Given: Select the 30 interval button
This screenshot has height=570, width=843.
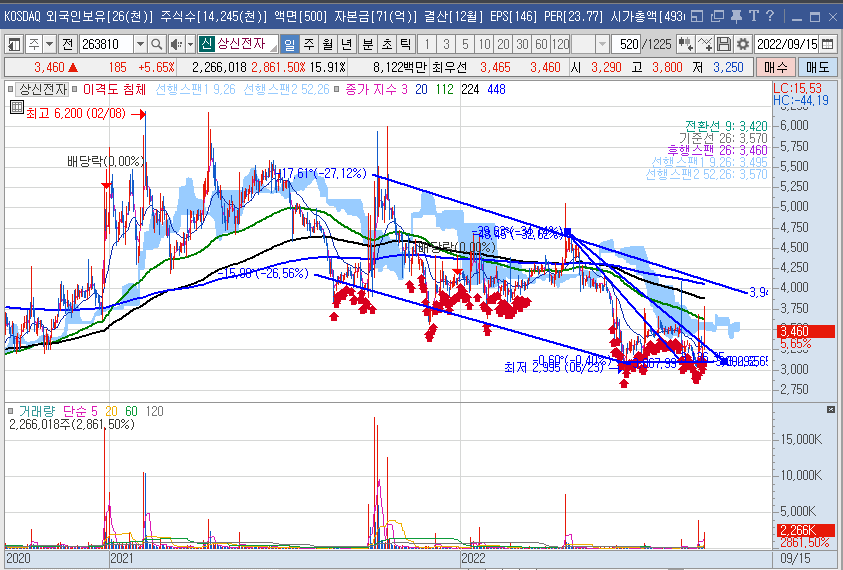Looking at the screenshot, I should [522, 44].
